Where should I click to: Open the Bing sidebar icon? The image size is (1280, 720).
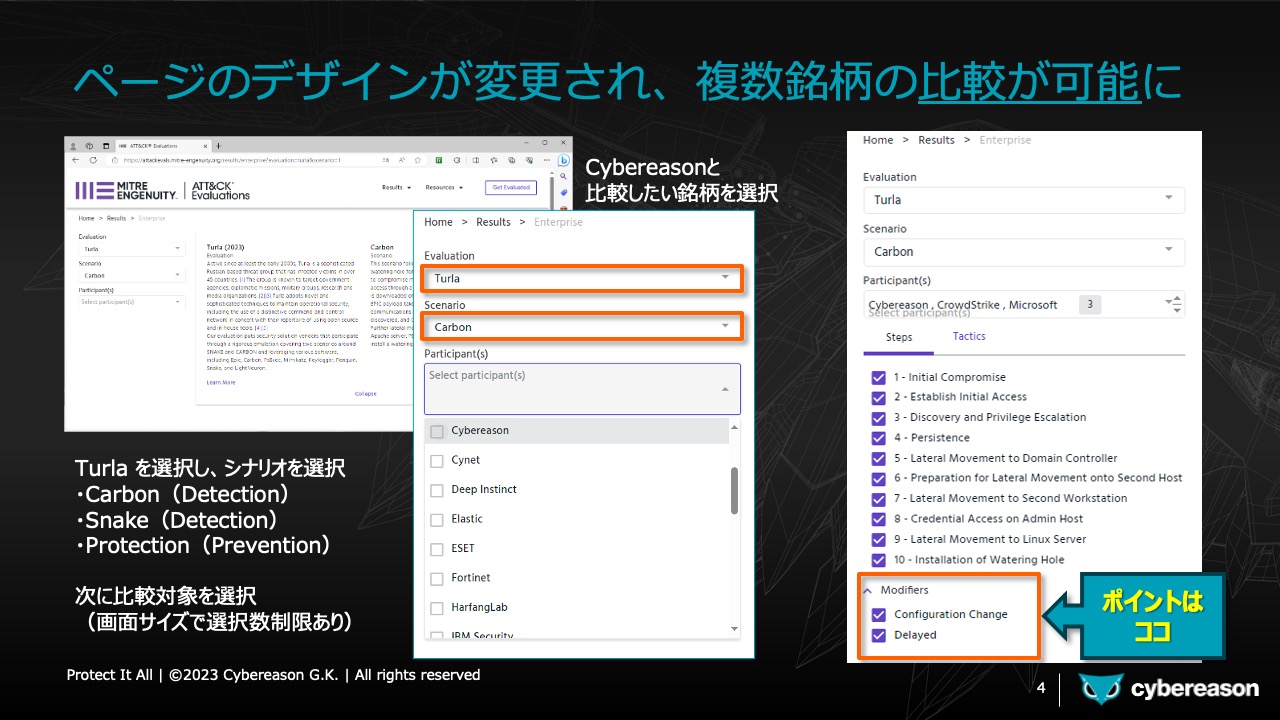563,161
